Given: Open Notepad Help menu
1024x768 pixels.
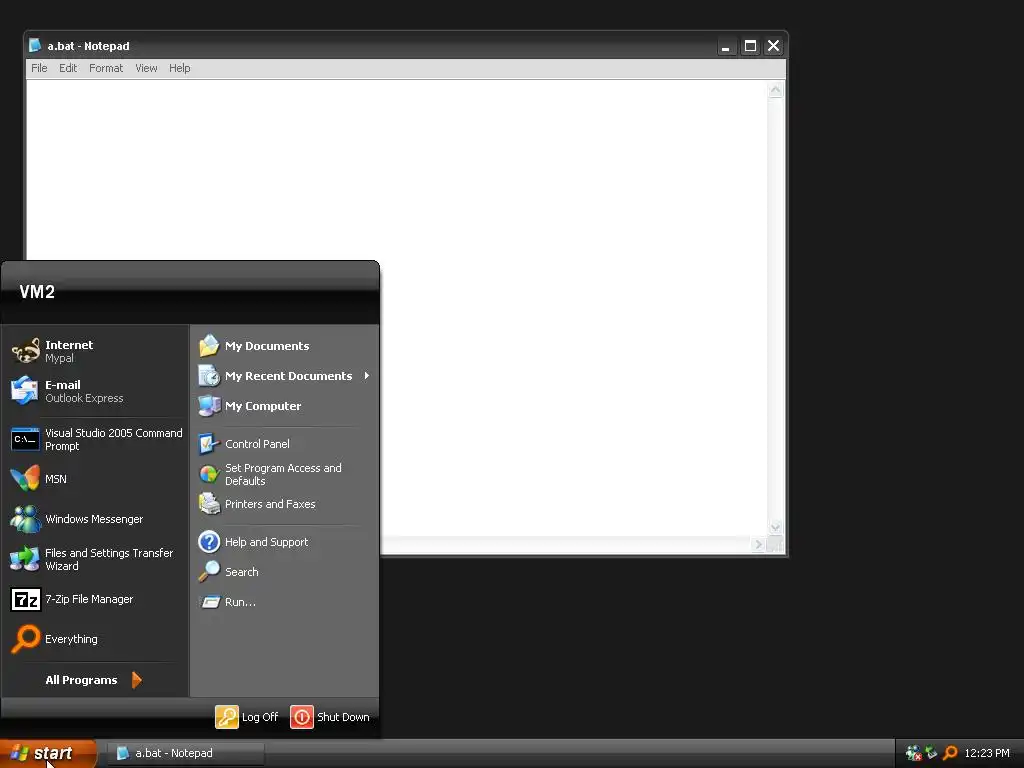Looking at the screenshot, I should click(x=180, y=68).
